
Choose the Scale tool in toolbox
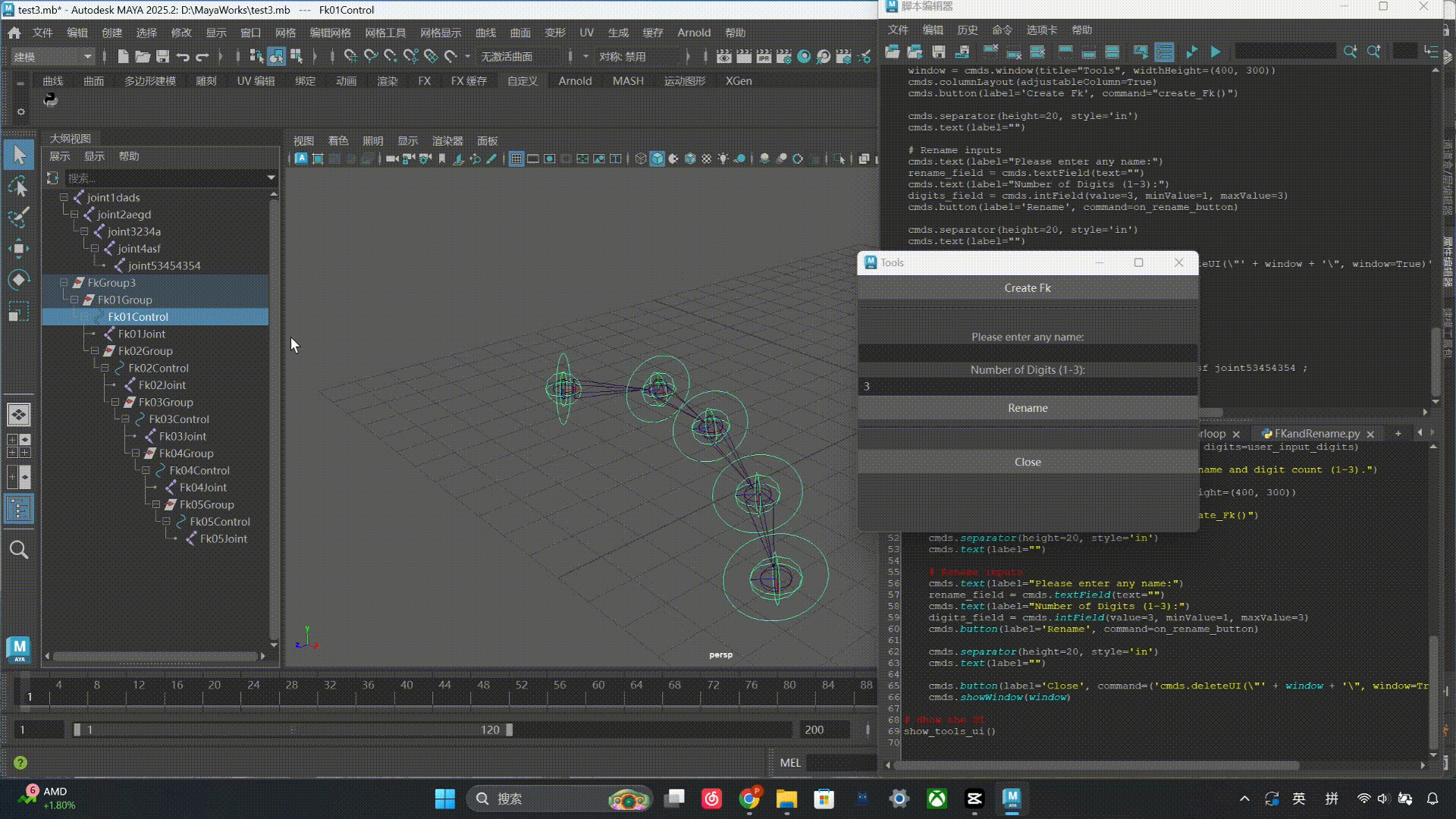pos(19,311)
